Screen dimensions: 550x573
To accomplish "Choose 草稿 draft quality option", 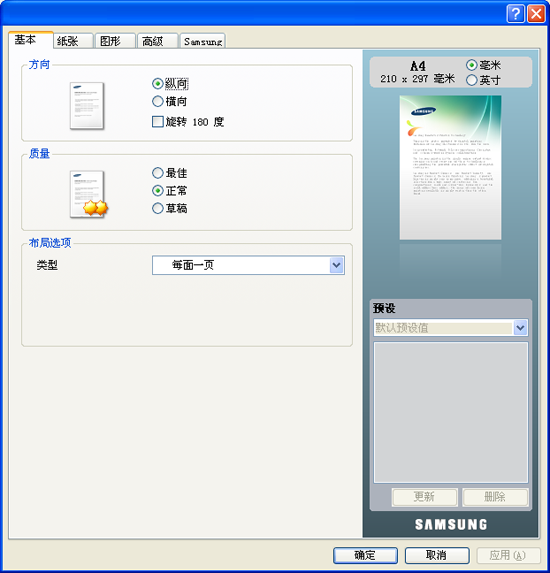I will [x=170, y=208].
